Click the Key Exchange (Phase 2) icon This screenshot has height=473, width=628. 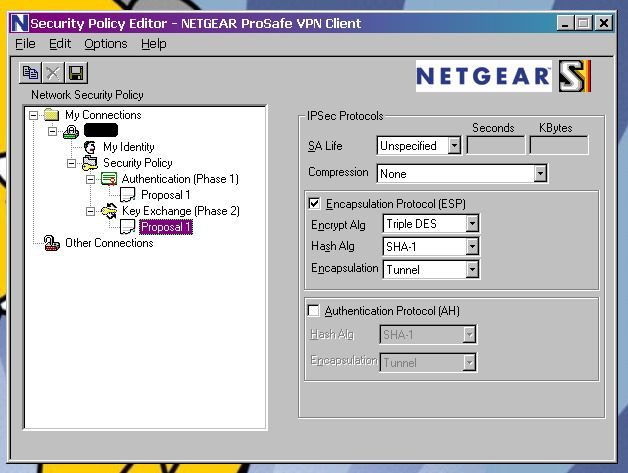(109, 211)
